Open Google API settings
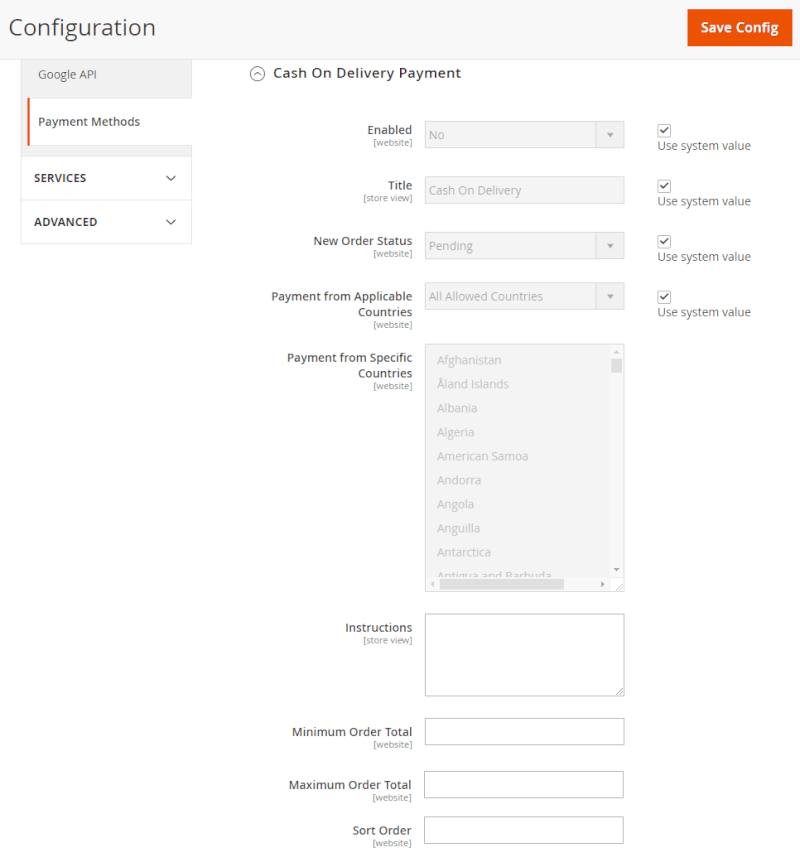This screenshot has width=800, height=862. point(67,73)
